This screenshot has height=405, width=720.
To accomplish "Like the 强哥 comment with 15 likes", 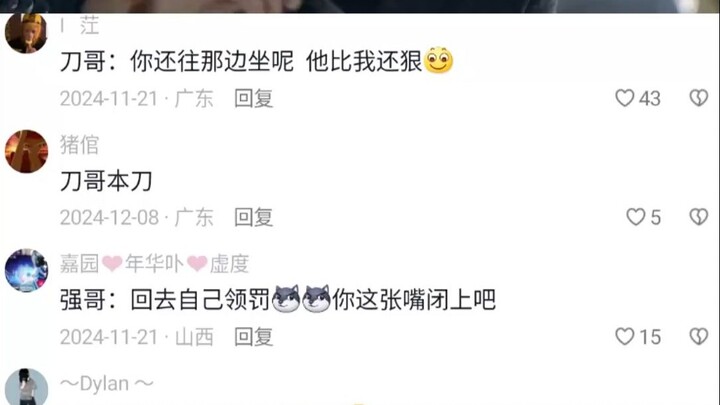I will 638,337.
